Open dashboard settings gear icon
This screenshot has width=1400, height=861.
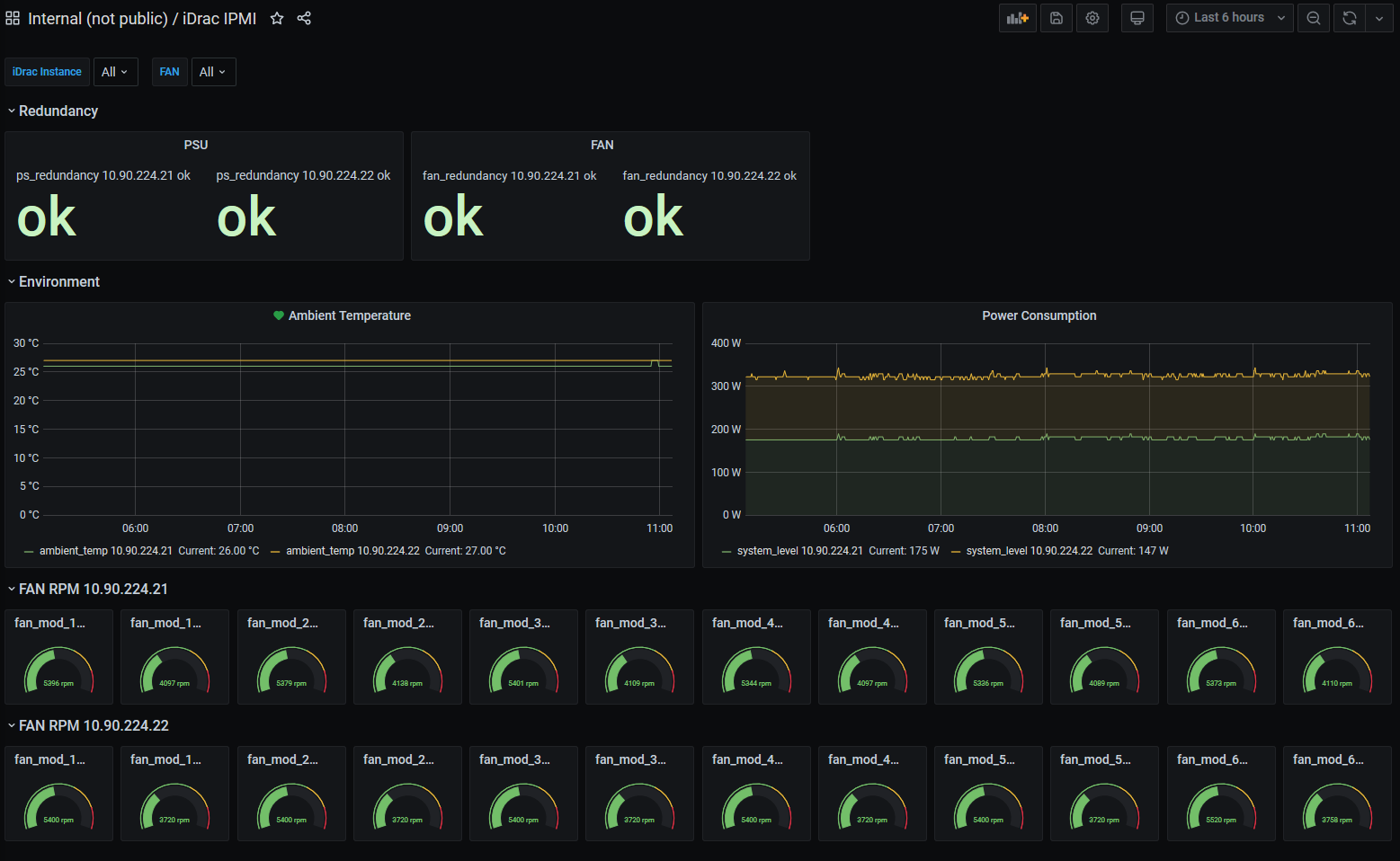pos(1092,18)
